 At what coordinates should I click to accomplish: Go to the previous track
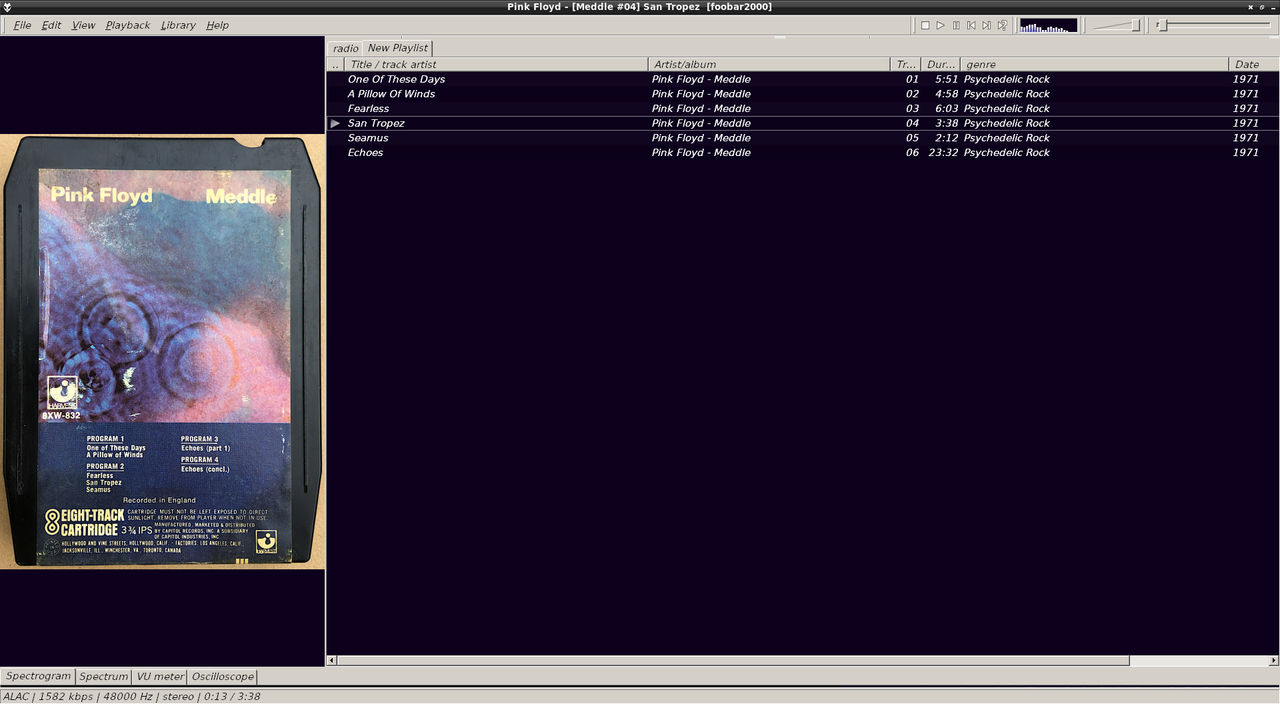point(971,25)
